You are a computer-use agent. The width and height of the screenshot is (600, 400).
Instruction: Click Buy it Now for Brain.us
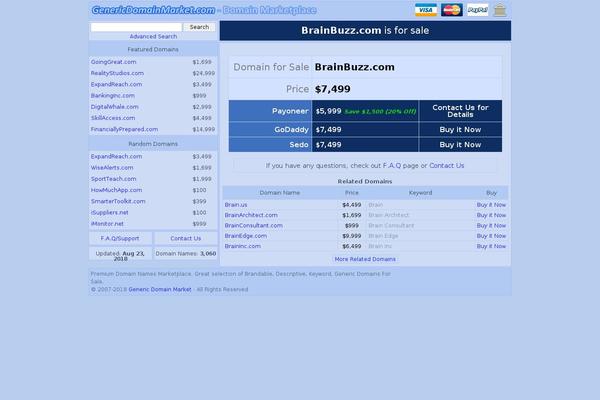(x=491, y=205)
